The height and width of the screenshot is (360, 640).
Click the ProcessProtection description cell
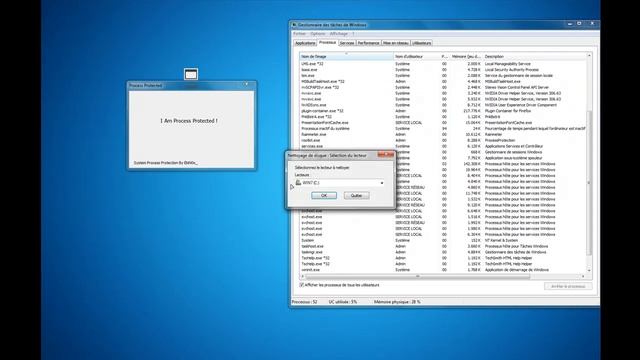[x=500, y=140]
